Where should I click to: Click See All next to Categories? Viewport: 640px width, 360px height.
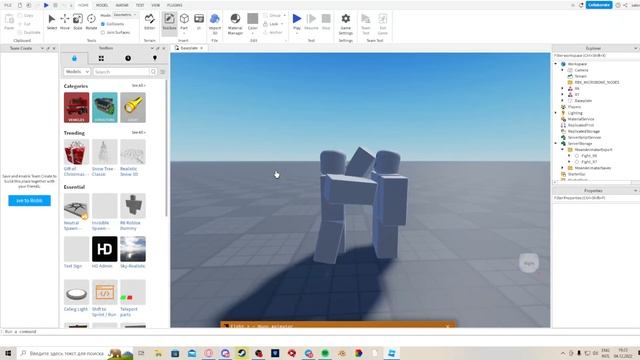[x=138, y=86]
